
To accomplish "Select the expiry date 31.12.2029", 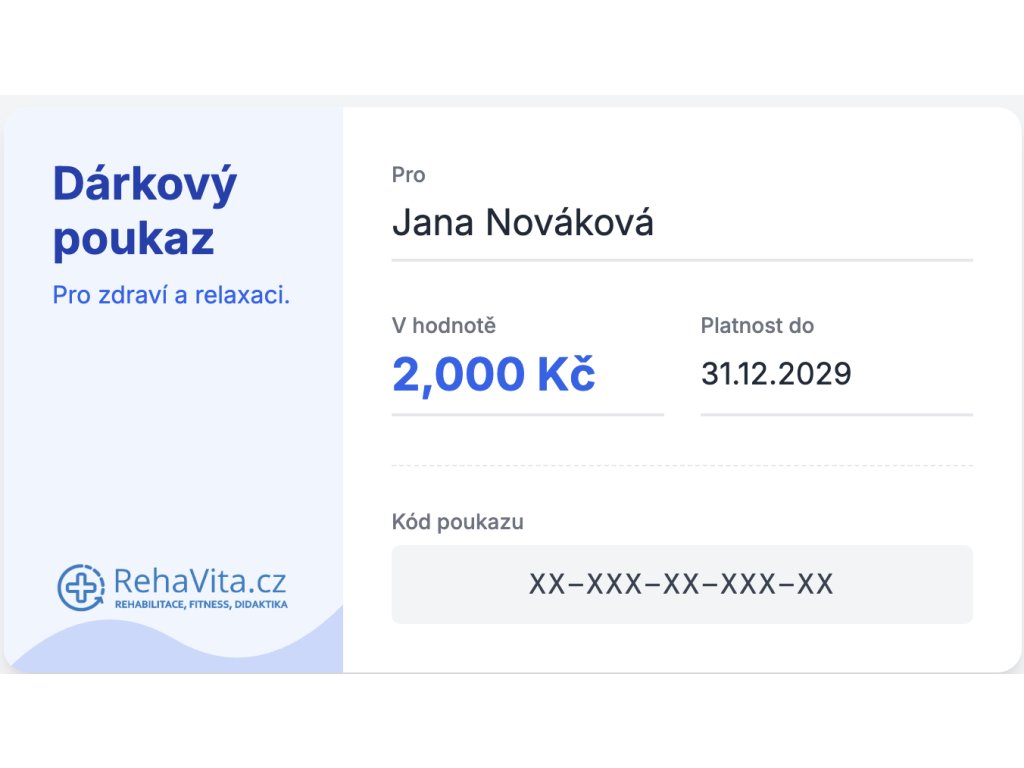I will tap(776, 374).
